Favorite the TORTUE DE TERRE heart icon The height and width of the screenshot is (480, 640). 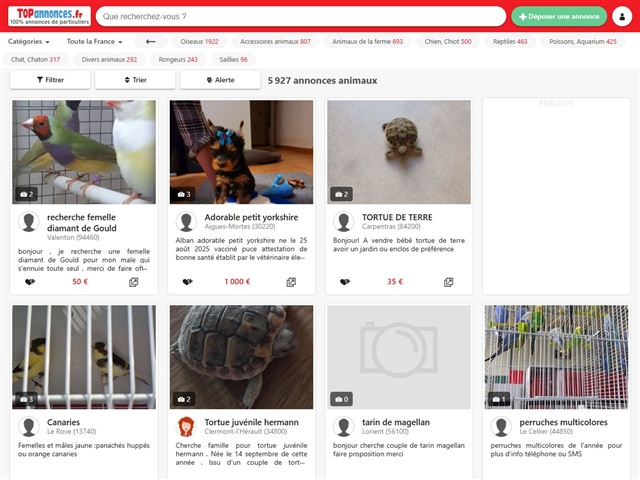click(345, 282)
